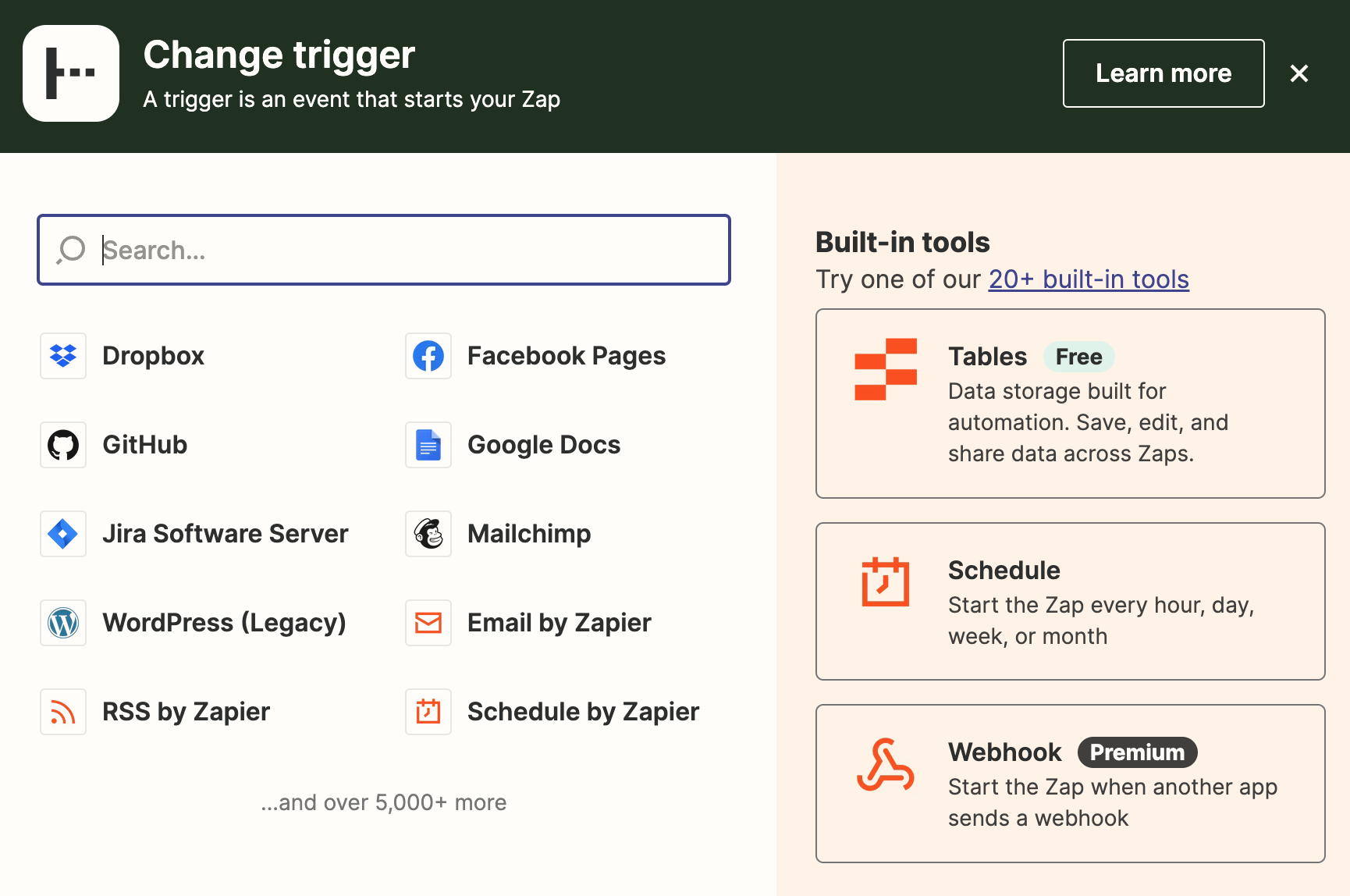Choose Jira Software Server text
The image size is (1350, 896).
(226, 534)
